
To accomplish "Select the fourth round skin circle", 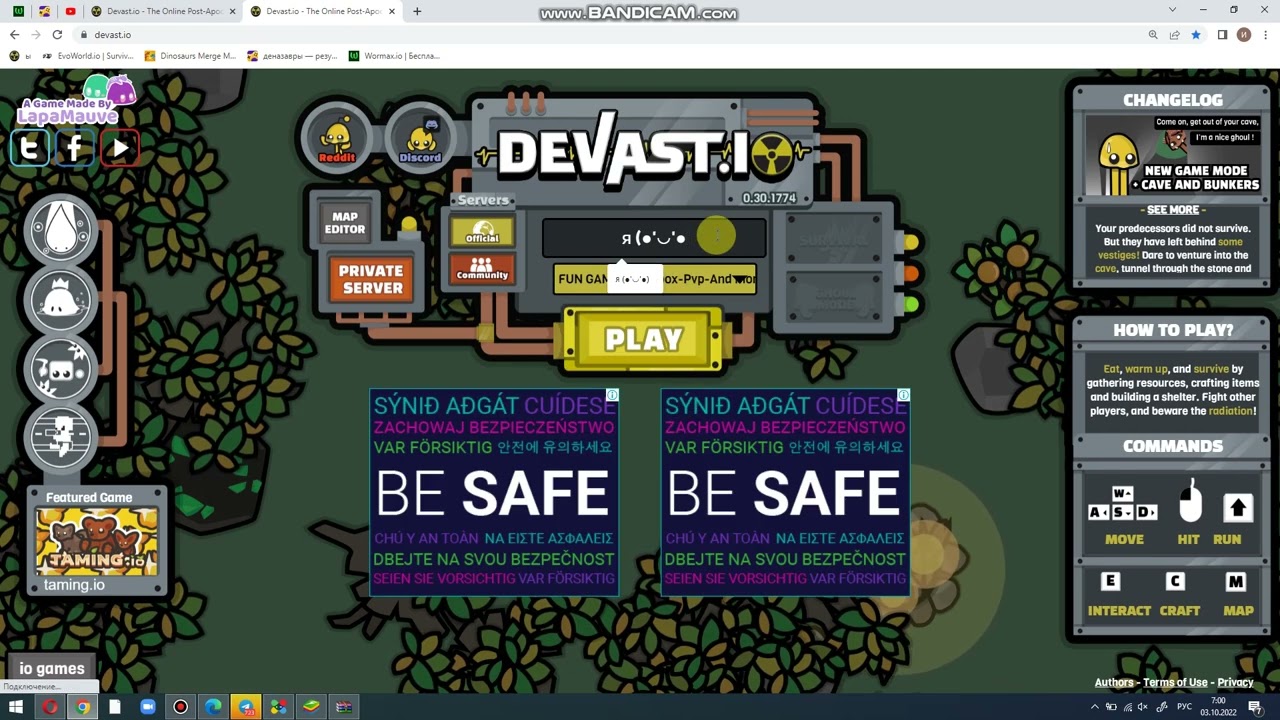I will 61,437.
